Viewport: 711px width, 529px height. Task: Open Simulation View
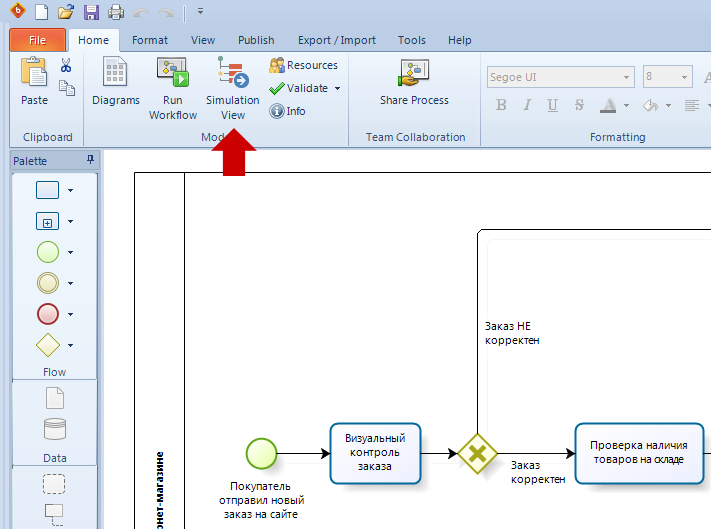click(x=233, y=89)
